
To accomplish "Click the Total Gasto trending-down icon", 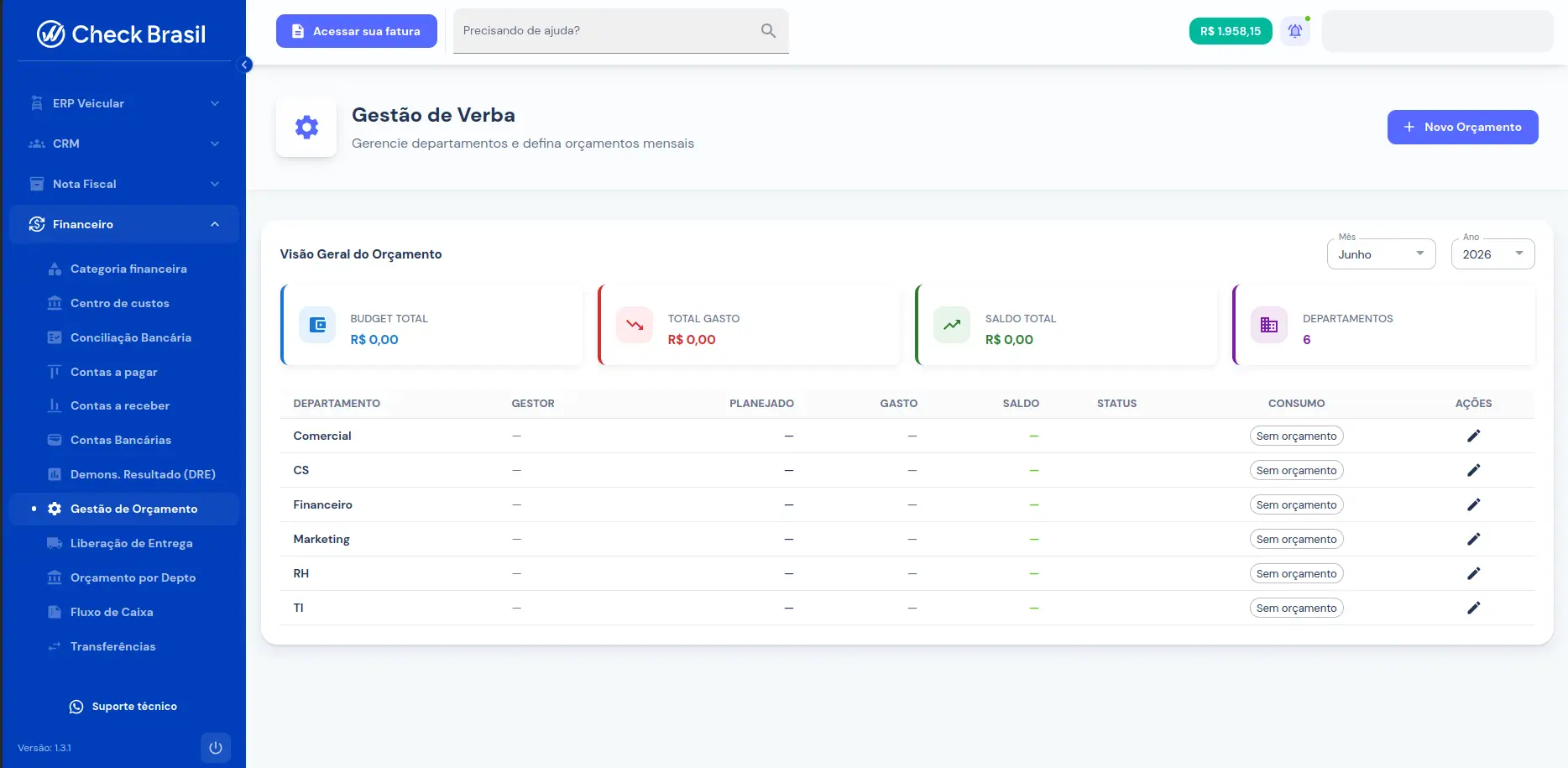I will 635,325.
